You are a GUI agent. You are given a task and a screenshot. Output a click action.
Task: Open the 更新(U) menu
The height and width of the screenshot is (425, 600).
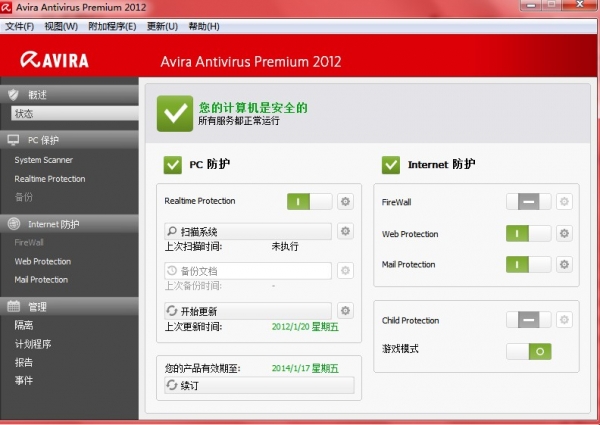[162, 26]
